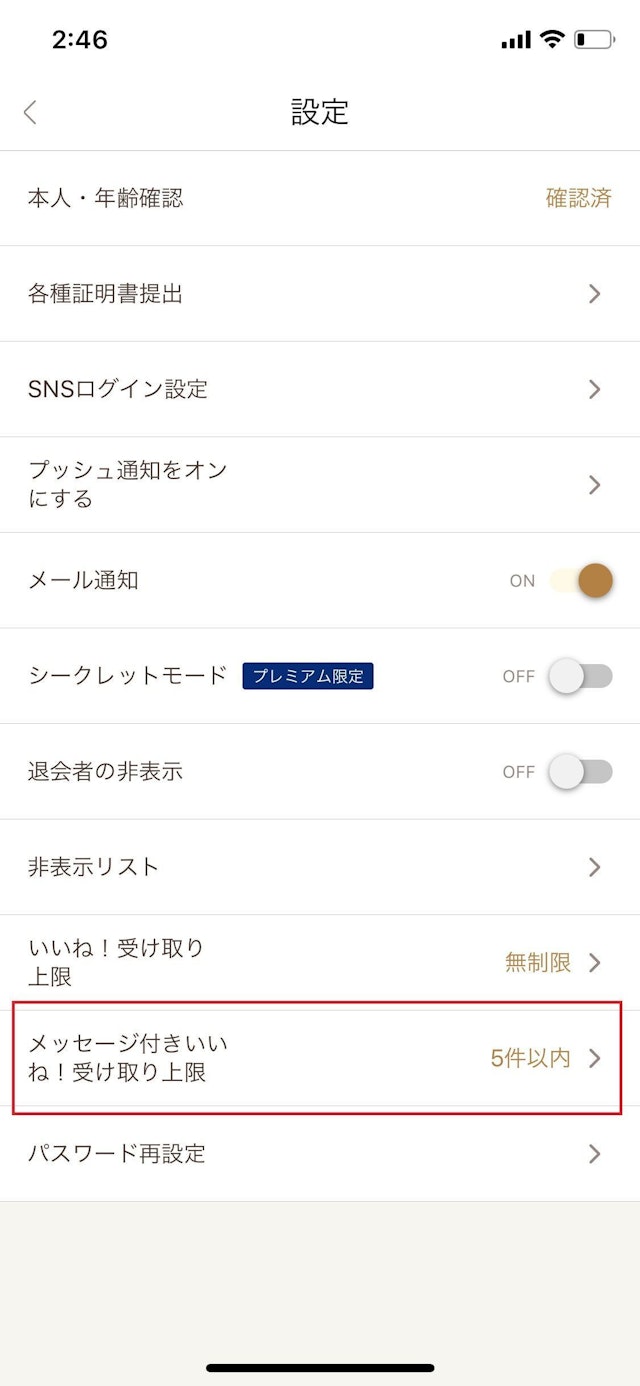Tap the back arrow icon
Screen dimensions: 640x1386
click(30, 112)
